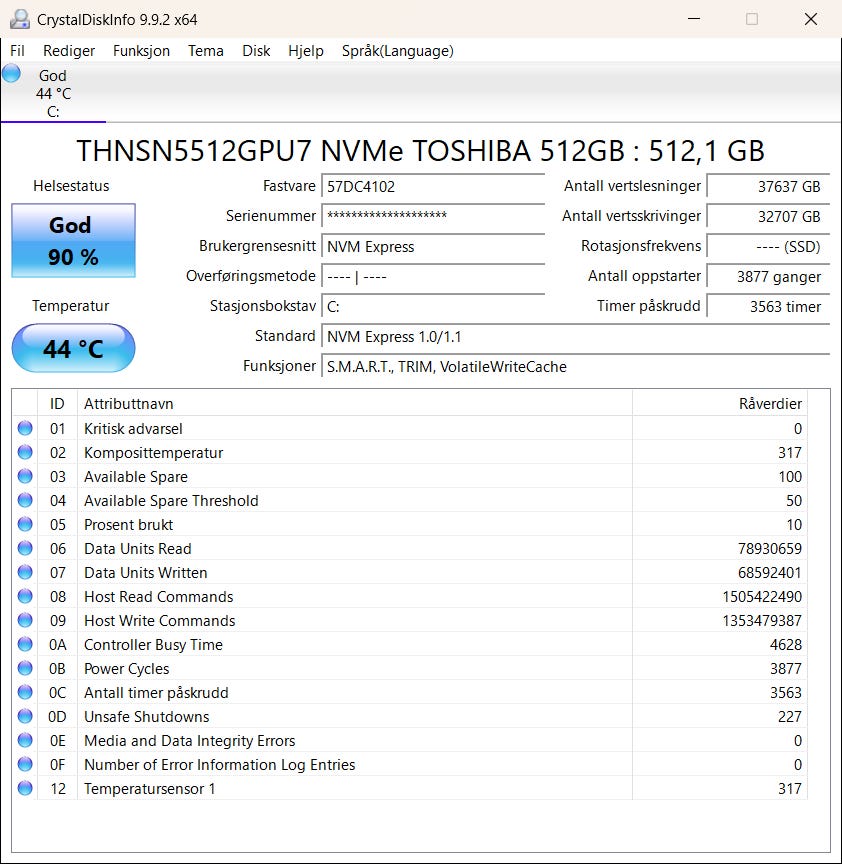This screenshot has height=864, width=842.
Task: Click the Standard field NVM Express 1.0/1.1
Action: (x=575, y=336)
